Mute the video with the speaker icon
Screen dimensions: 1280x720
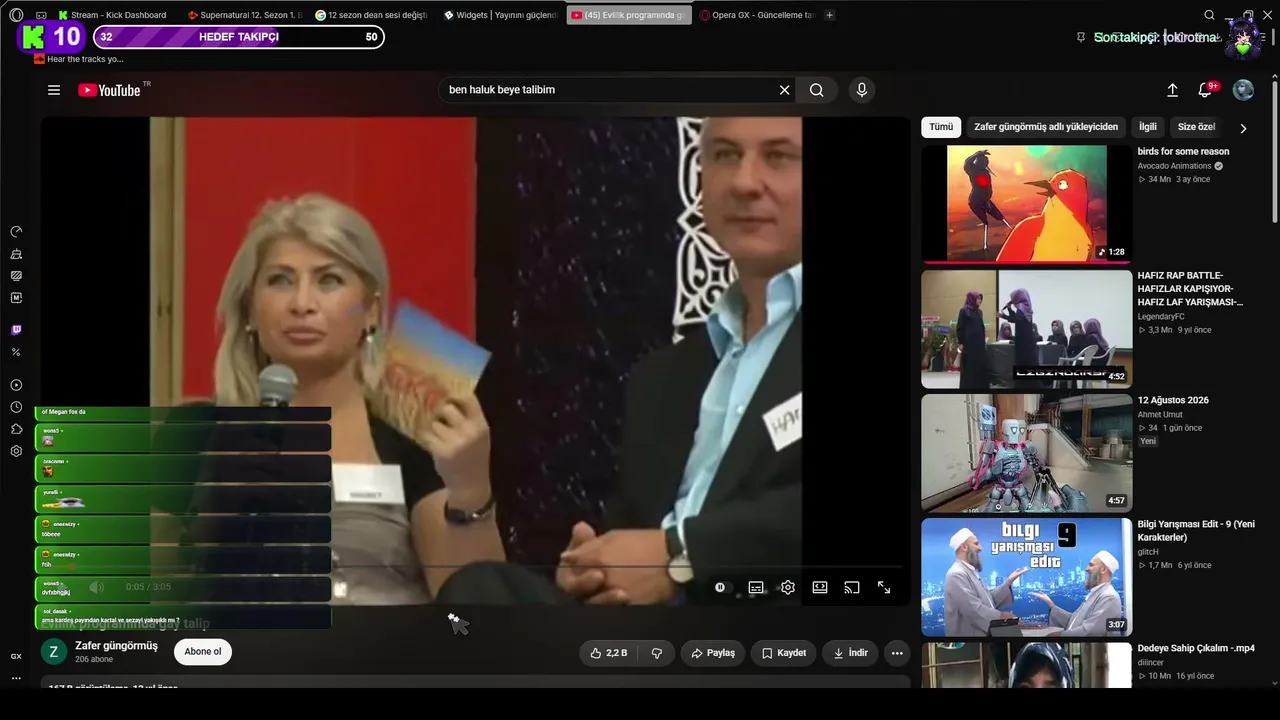pyautogui.click(x=97, y=587)
